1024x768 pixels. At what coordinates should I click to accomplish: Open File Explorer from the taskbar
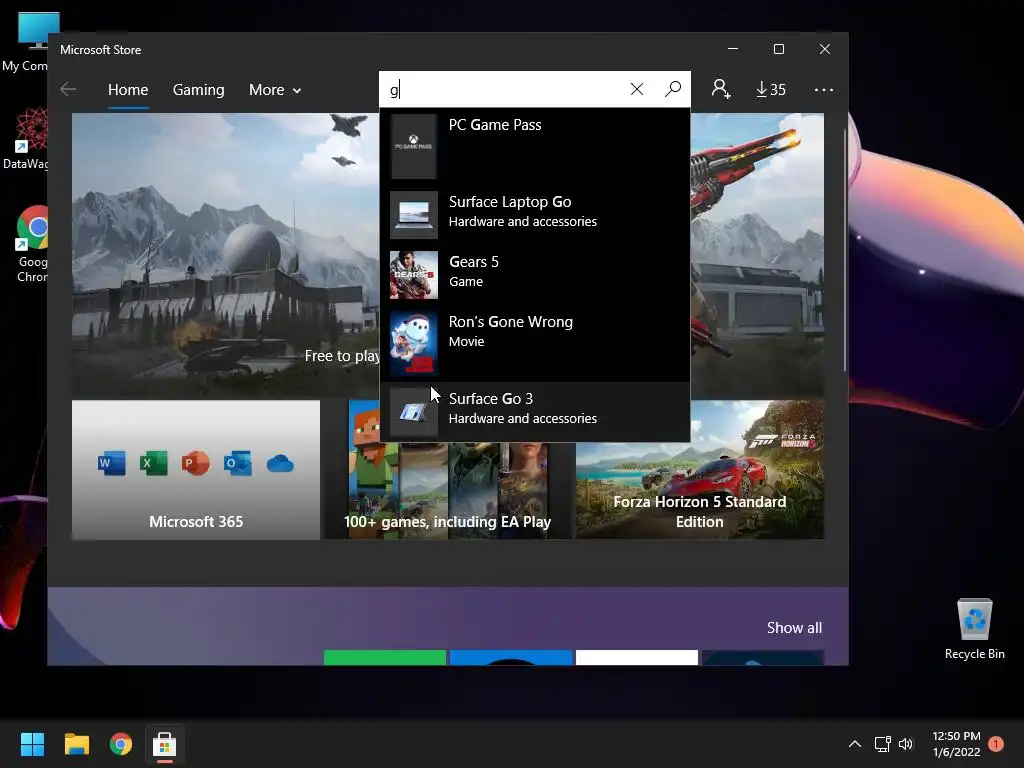tap(76, 744)
